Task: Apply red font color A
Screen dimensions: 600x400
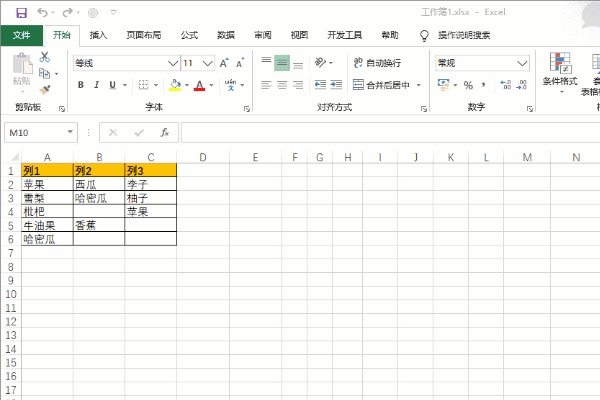Action: [199, 85]
